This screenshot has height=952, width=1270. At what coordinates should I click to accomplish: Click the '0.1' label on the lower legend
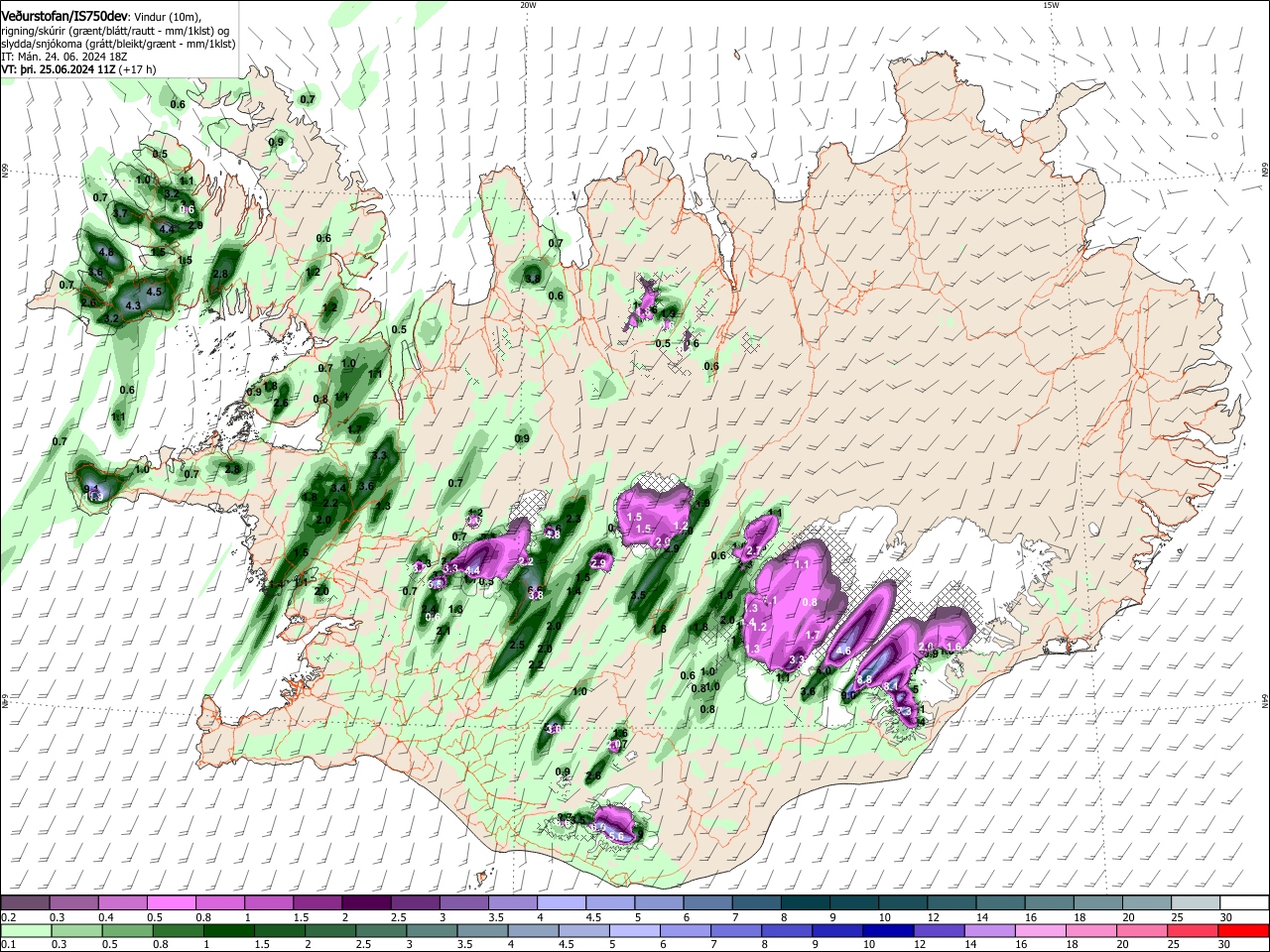coord(8,946)
